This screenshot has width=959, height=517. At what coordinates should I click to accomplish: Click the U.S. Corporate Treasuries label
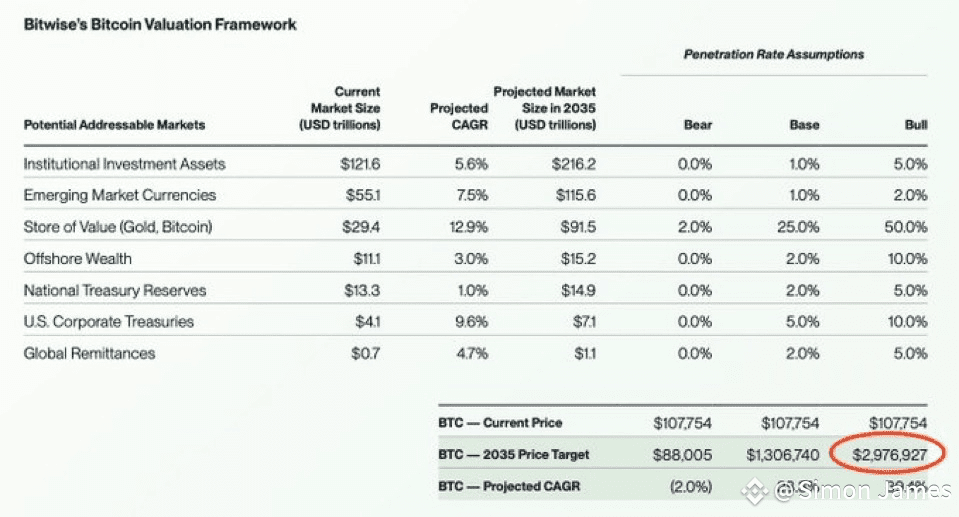(109, 322)
